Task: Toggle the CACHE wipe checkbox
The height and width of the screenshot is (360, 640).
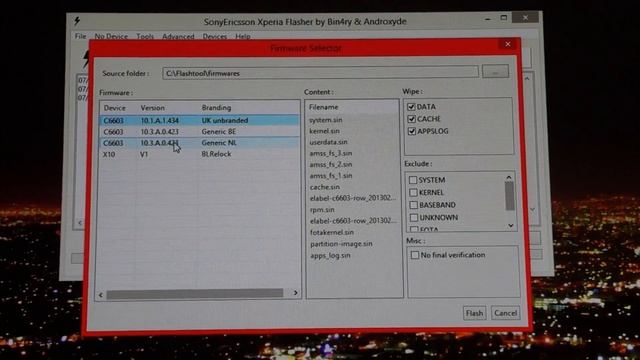Action: pos(411,119)
